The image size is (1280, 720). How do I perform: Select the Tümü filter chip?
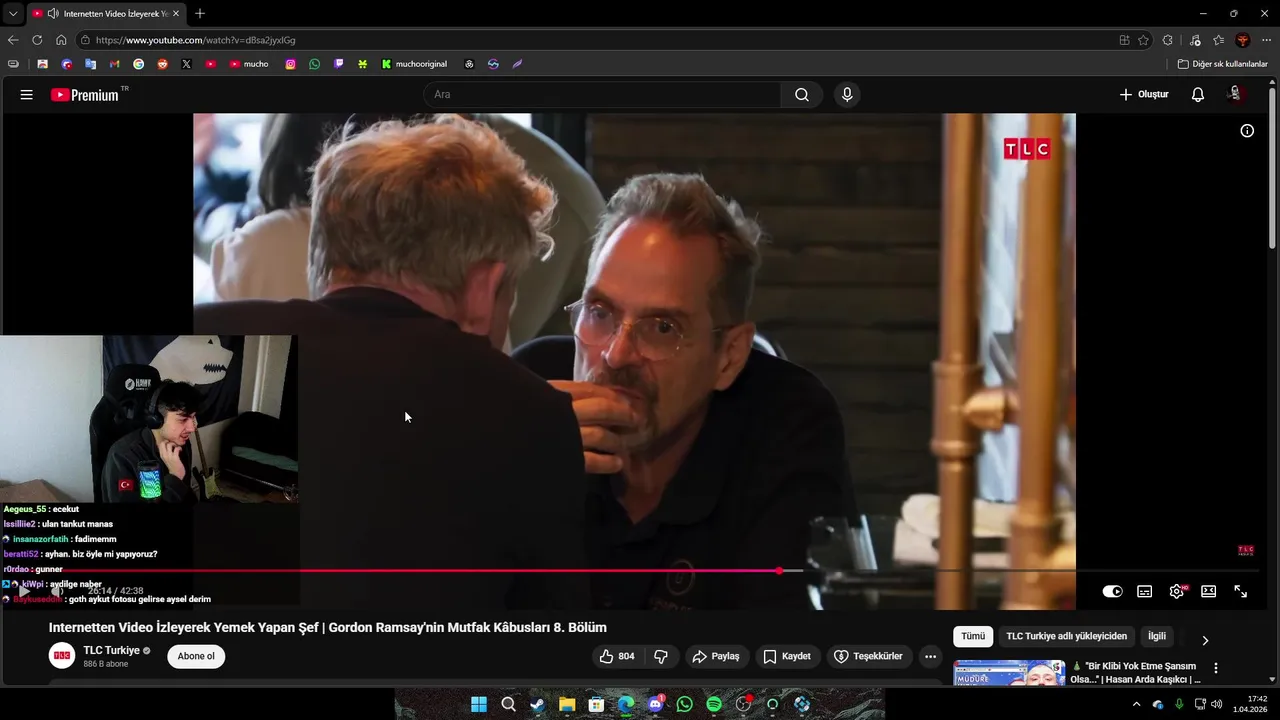pos(973,636)
